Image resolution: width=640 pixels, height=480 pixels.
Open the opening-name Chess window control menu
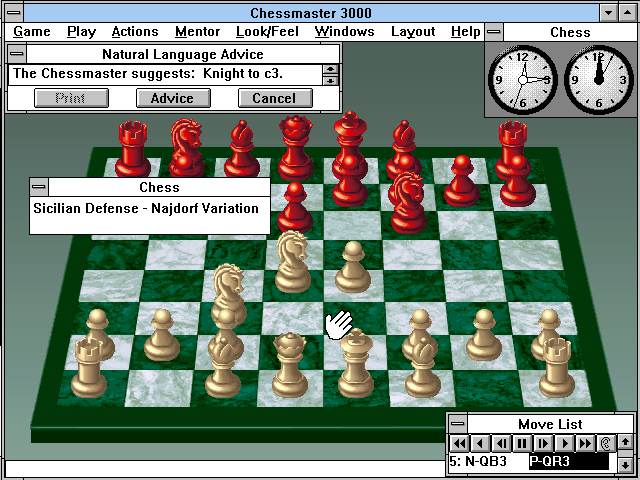coord(39,187)
